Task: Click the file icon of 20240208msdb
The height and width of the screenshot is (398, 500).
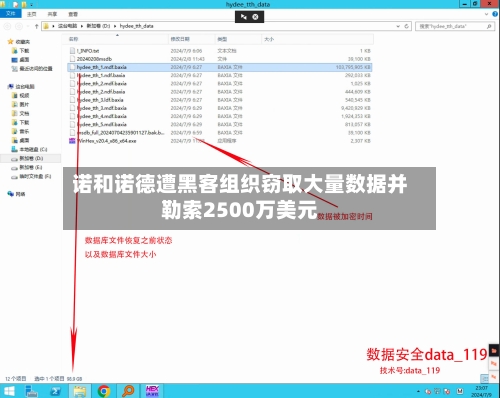Action: tap(72, 59)
